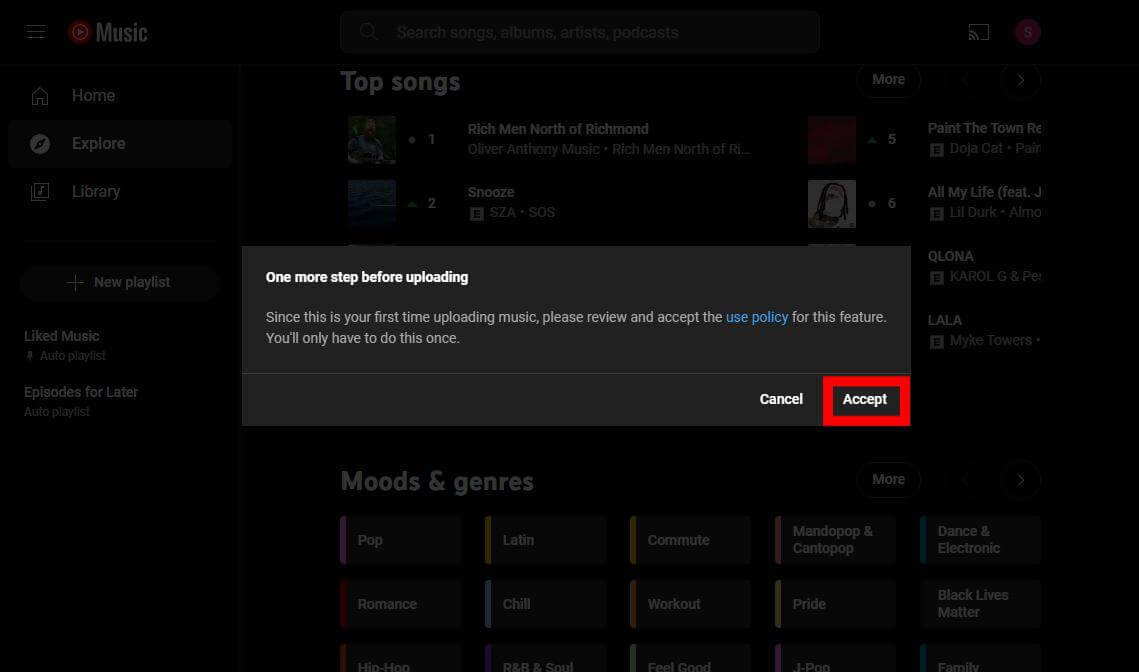1139x672 pixels.
Task: Open the Dance & Electronic card
Action: click(x=981, y=540)
